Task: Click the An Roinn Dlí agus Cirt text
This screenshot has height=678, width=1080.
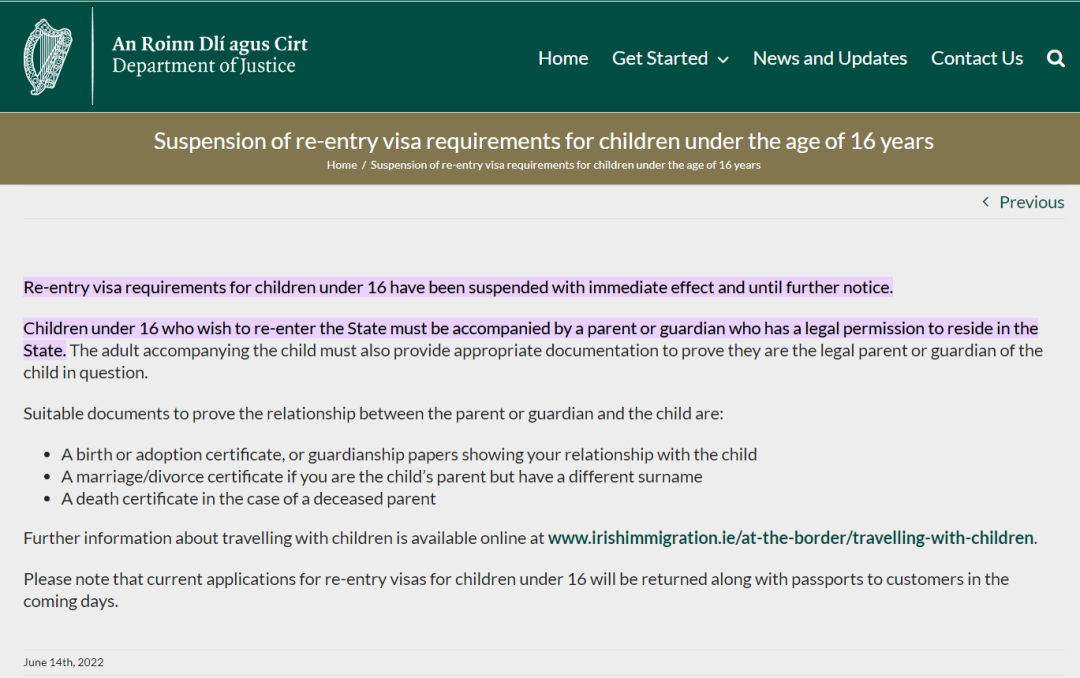Action: [x=210, y=44]
